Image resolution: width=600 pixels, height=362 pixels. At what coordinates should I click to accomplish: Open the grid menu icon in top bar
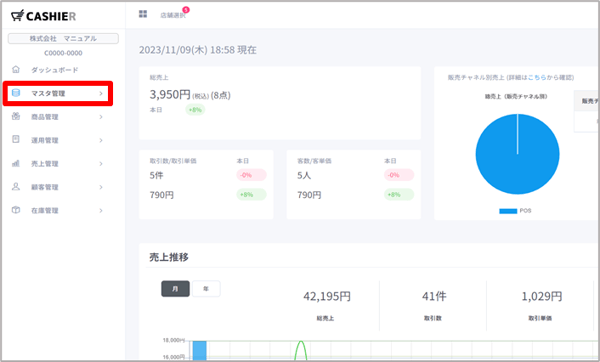[x=143, y=14]
